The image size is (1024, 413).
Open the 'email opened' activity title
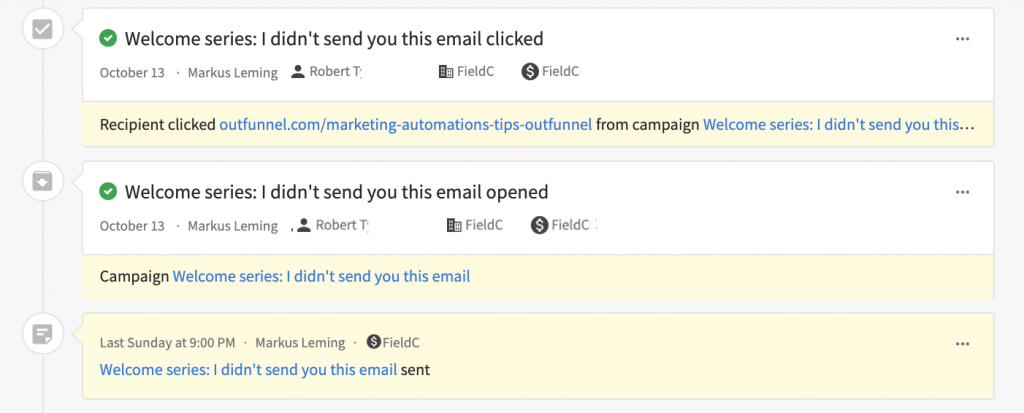[336, 192]
